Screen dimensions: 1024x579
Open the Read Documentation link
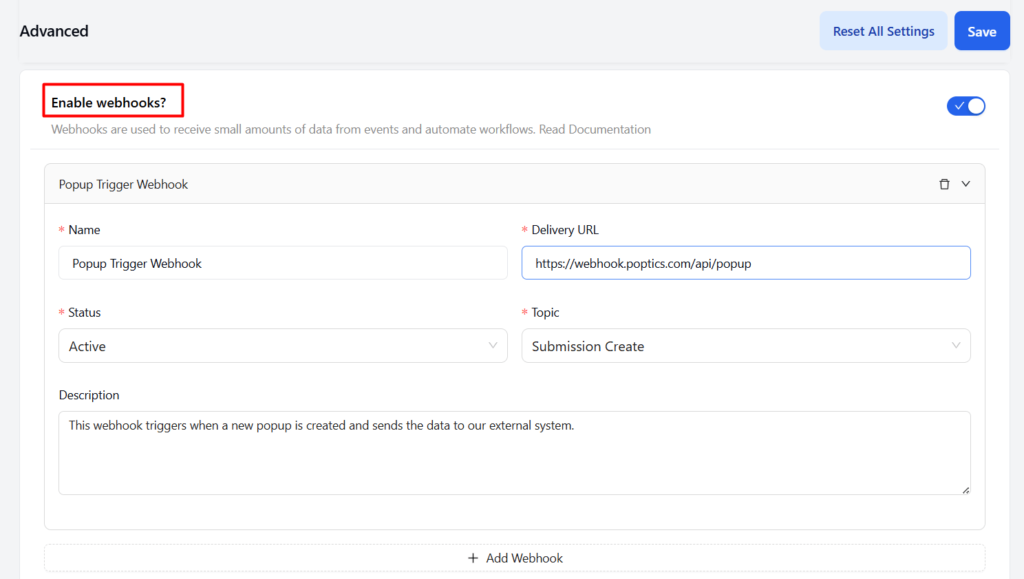click(594, 129)
